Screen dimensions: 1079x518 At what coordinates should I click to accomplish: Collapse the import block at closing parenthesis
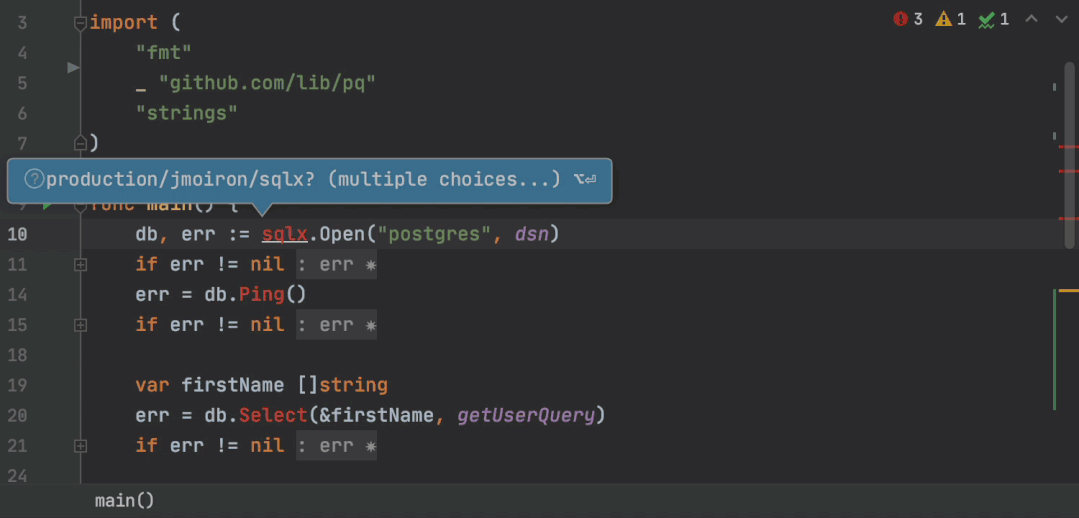(x=81, y=143)
